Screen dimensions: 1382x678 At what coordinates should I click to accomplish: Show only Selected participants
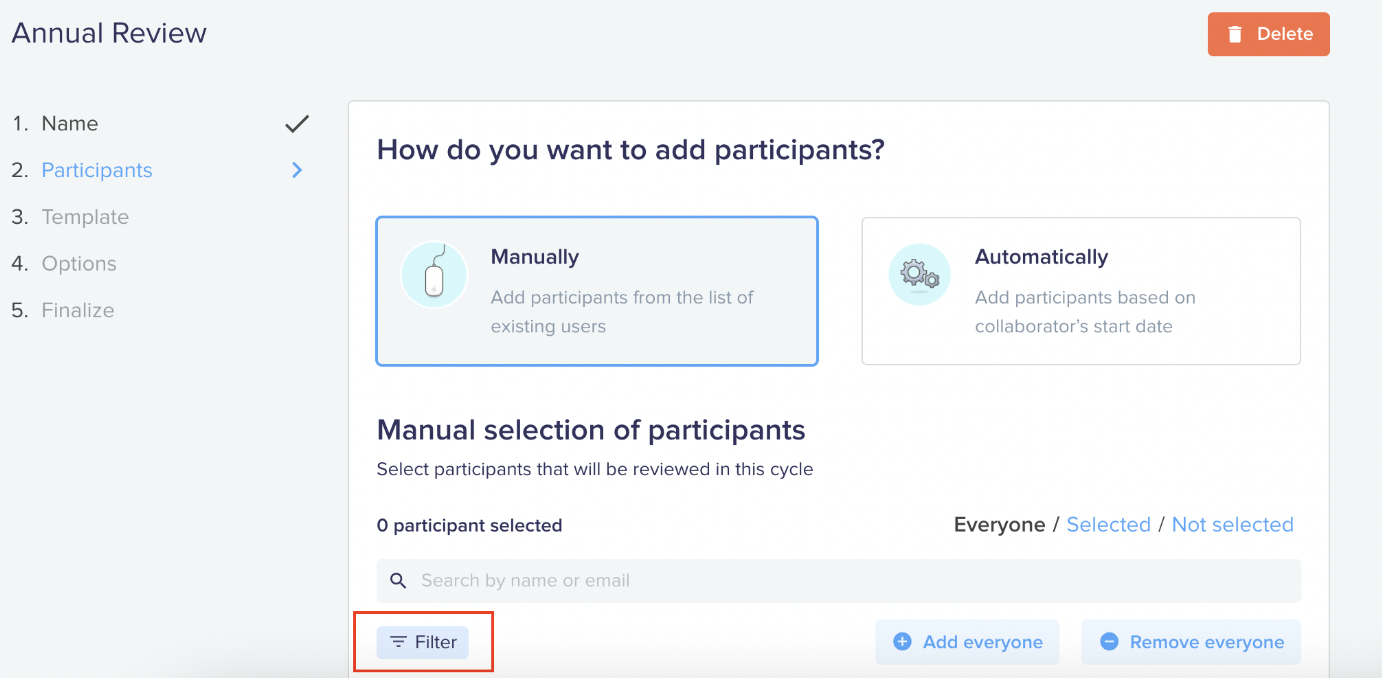1108,525
